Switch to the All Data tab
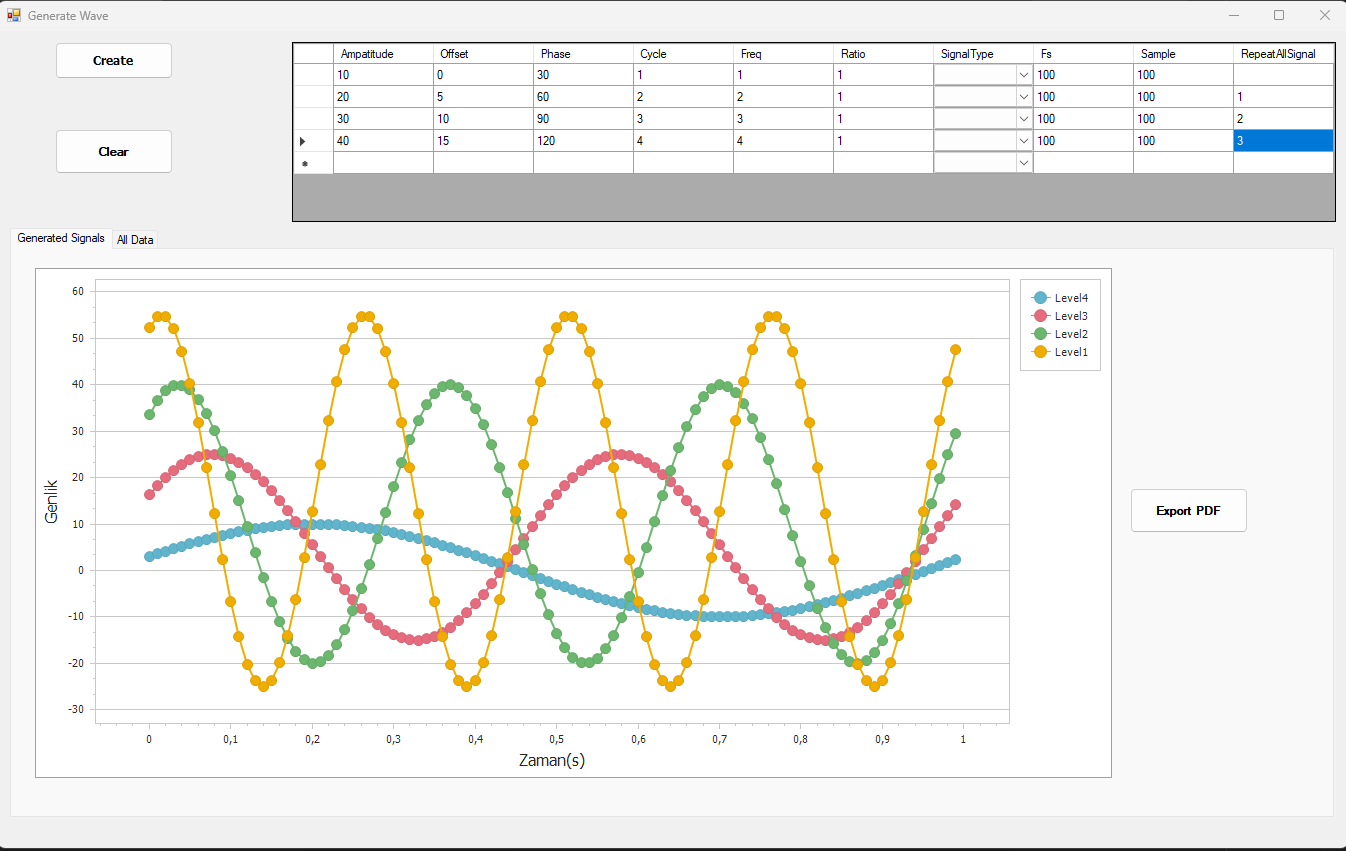Viewport: 1346px width, 851px height. click(135, 240)
